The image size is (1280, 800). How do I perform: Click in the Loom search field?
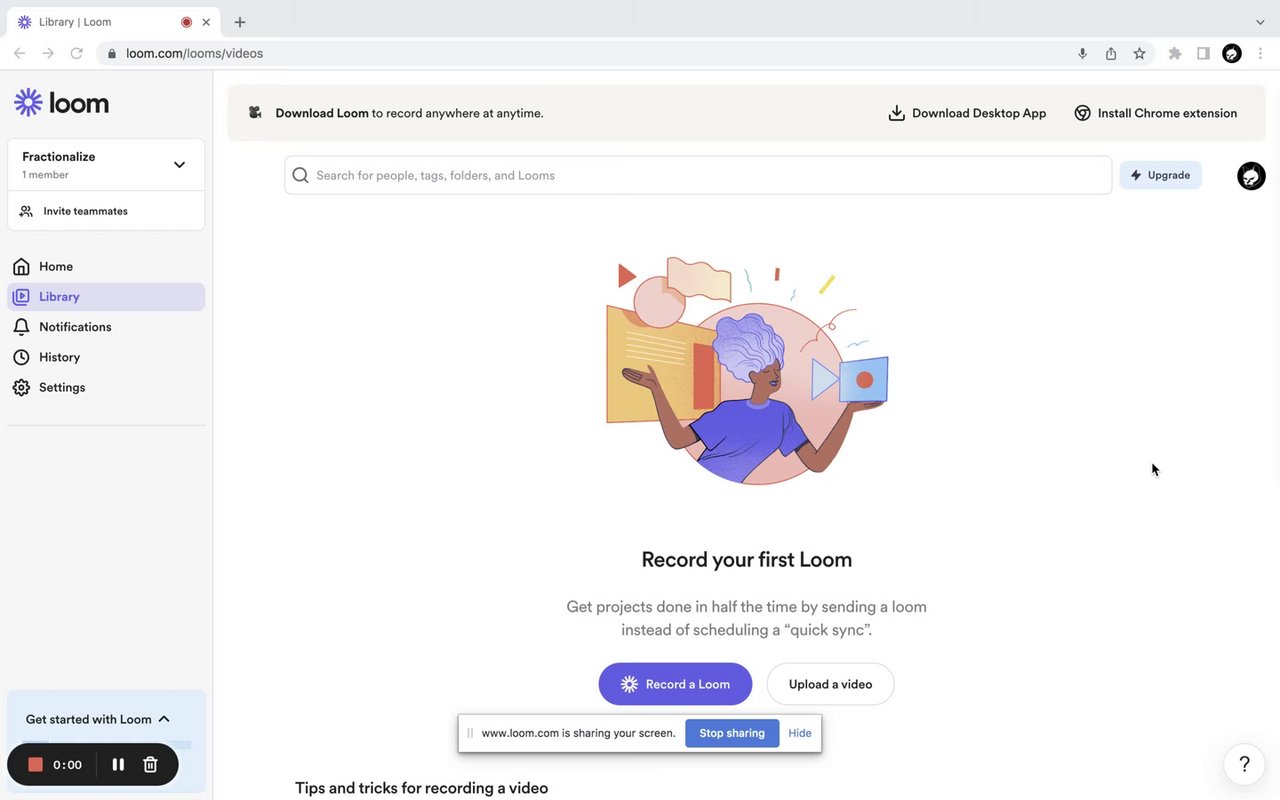(700, 175)
